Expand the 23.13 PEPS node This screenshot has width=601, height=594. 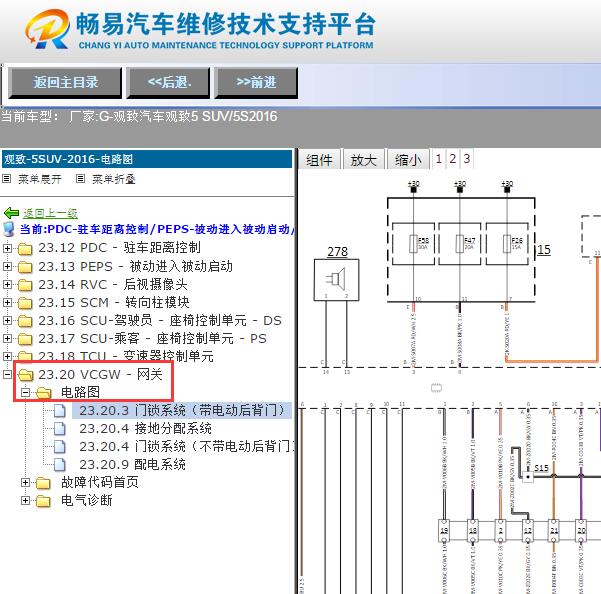tap(7, 266)
